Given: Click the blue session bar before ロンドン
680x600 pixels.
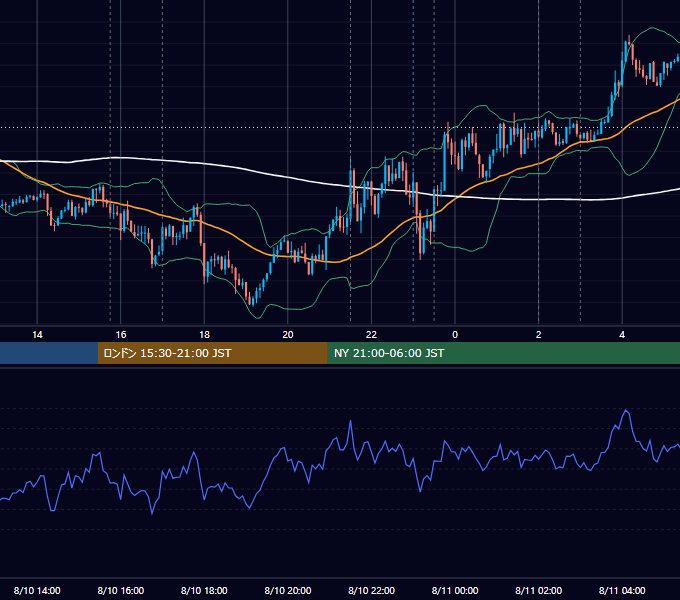Looking at the screenshot, I should click(49, 353).
